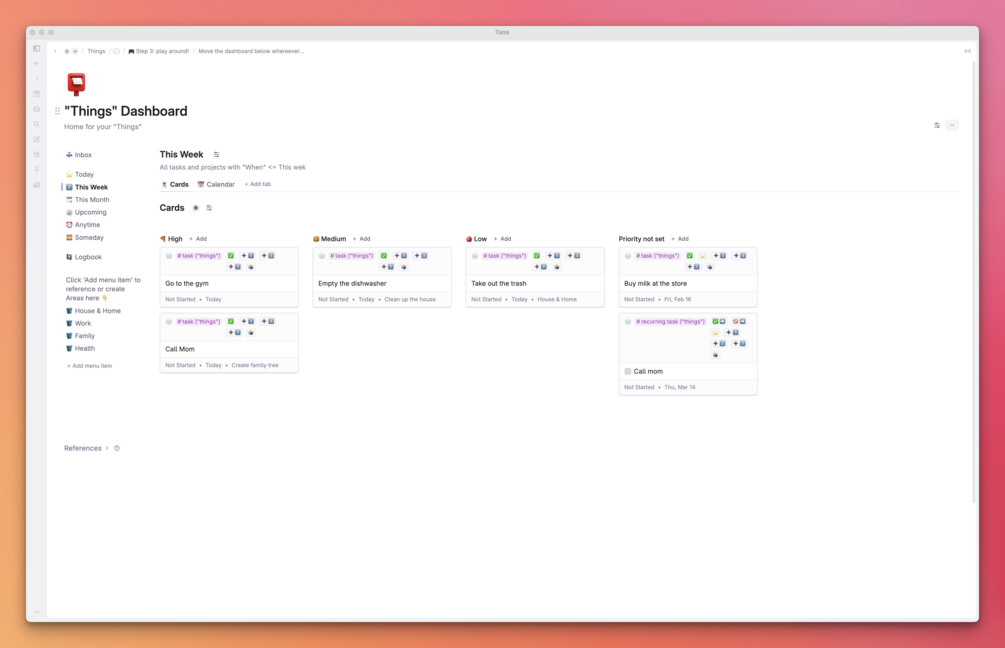Viewport: 1005px width, 648px height.
Task: Open the dashboard view options icon at top right
Action: click(937, 126)
